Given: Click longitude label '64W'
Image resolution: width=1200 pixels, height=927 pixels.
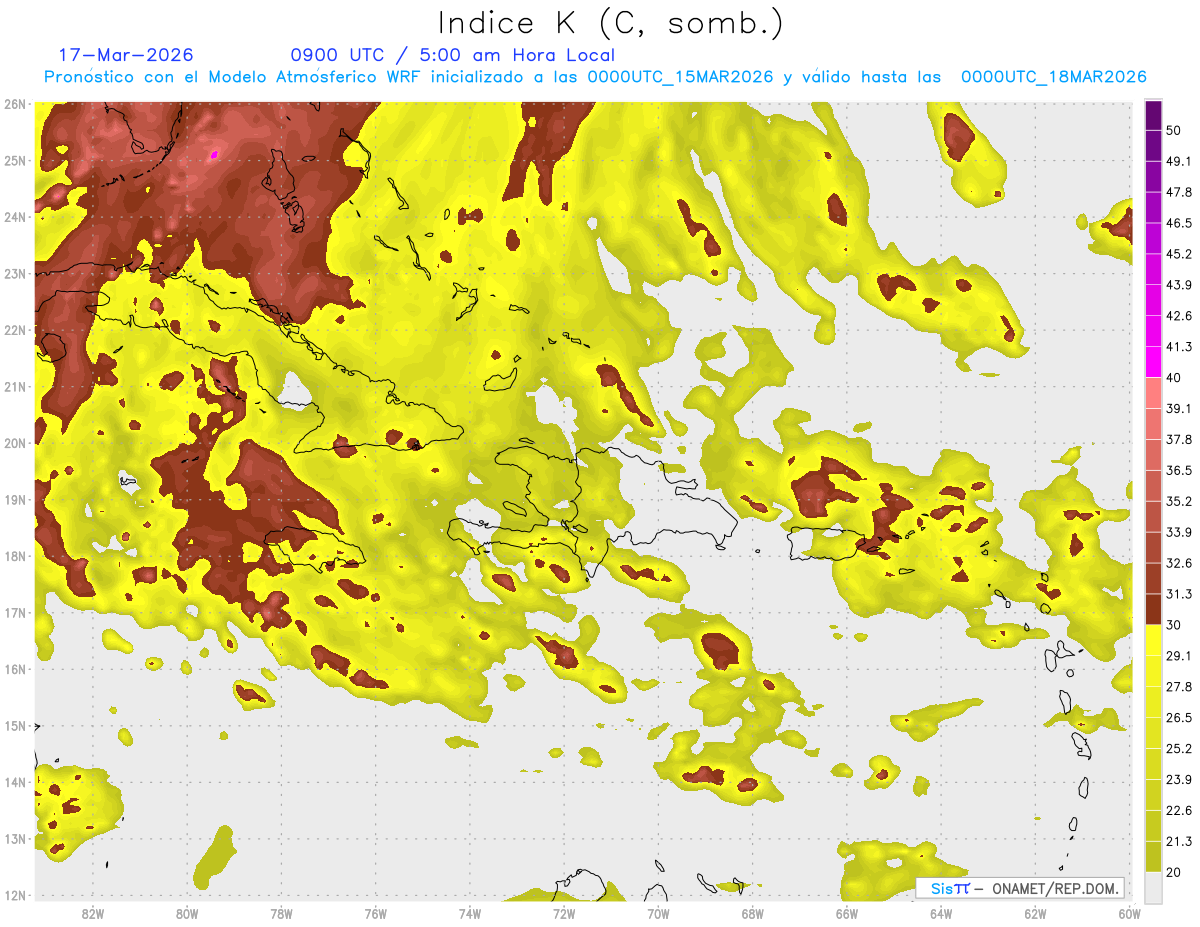Looking at the screenshot, I should click(x=941, y=913).
